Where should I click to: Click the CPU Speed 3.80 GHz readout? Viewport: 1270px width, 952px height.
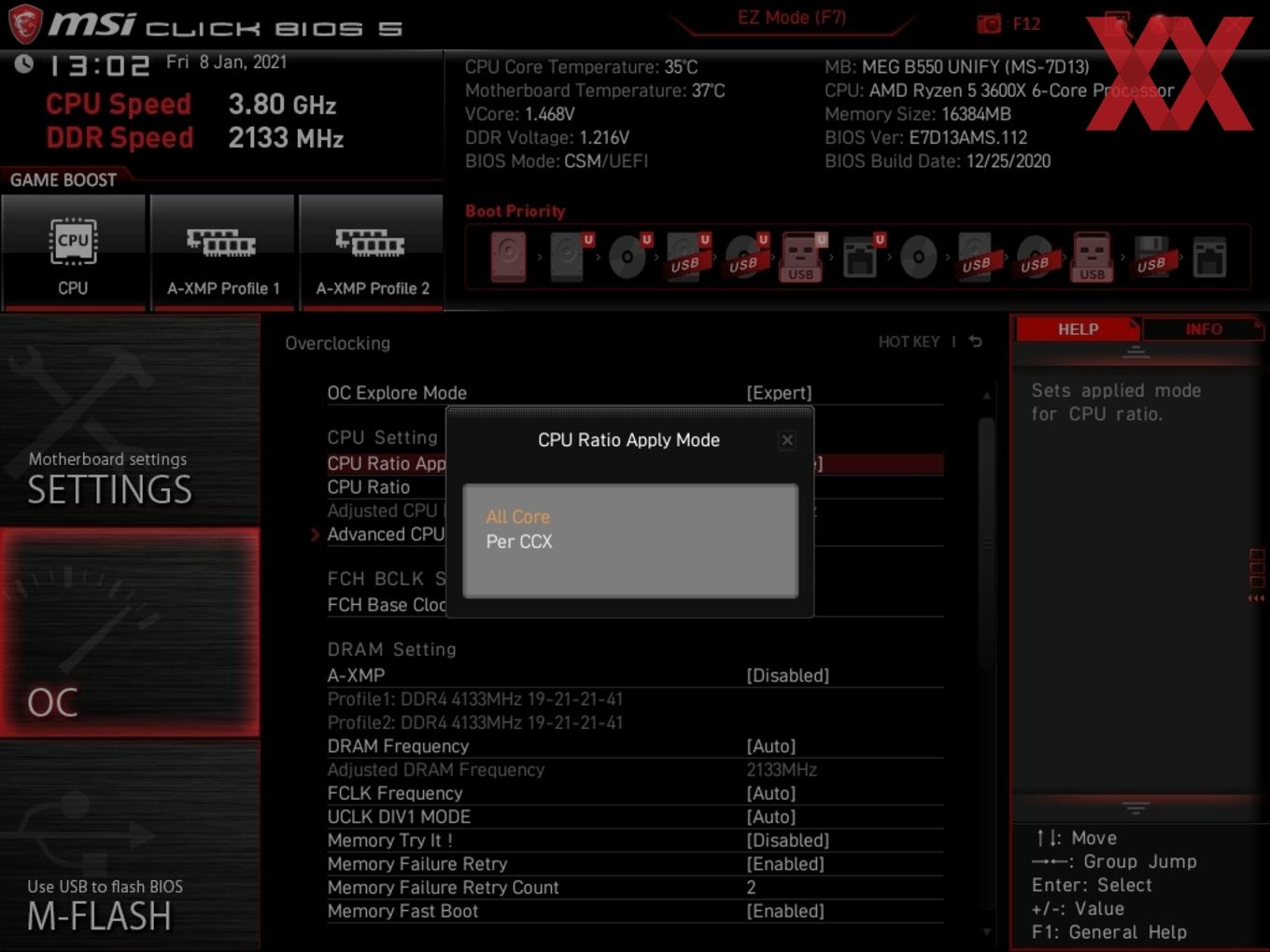(x=191, y=104)
